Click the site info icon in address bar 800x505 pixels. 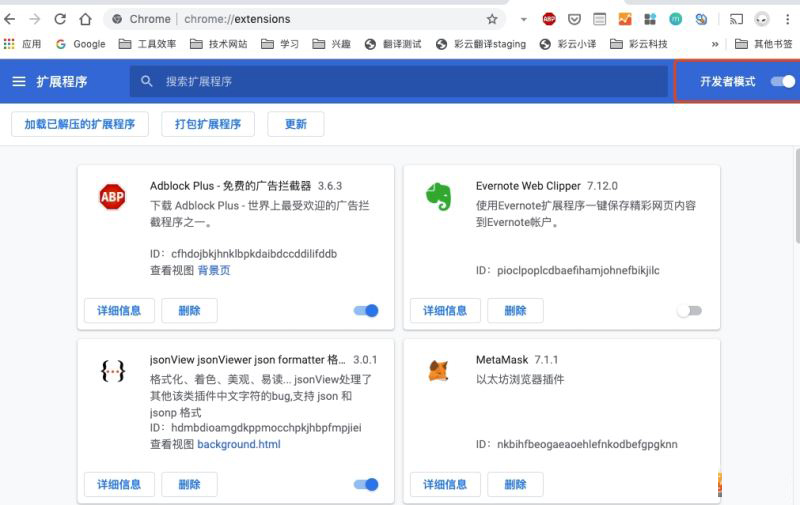click(x=117, y=19)
